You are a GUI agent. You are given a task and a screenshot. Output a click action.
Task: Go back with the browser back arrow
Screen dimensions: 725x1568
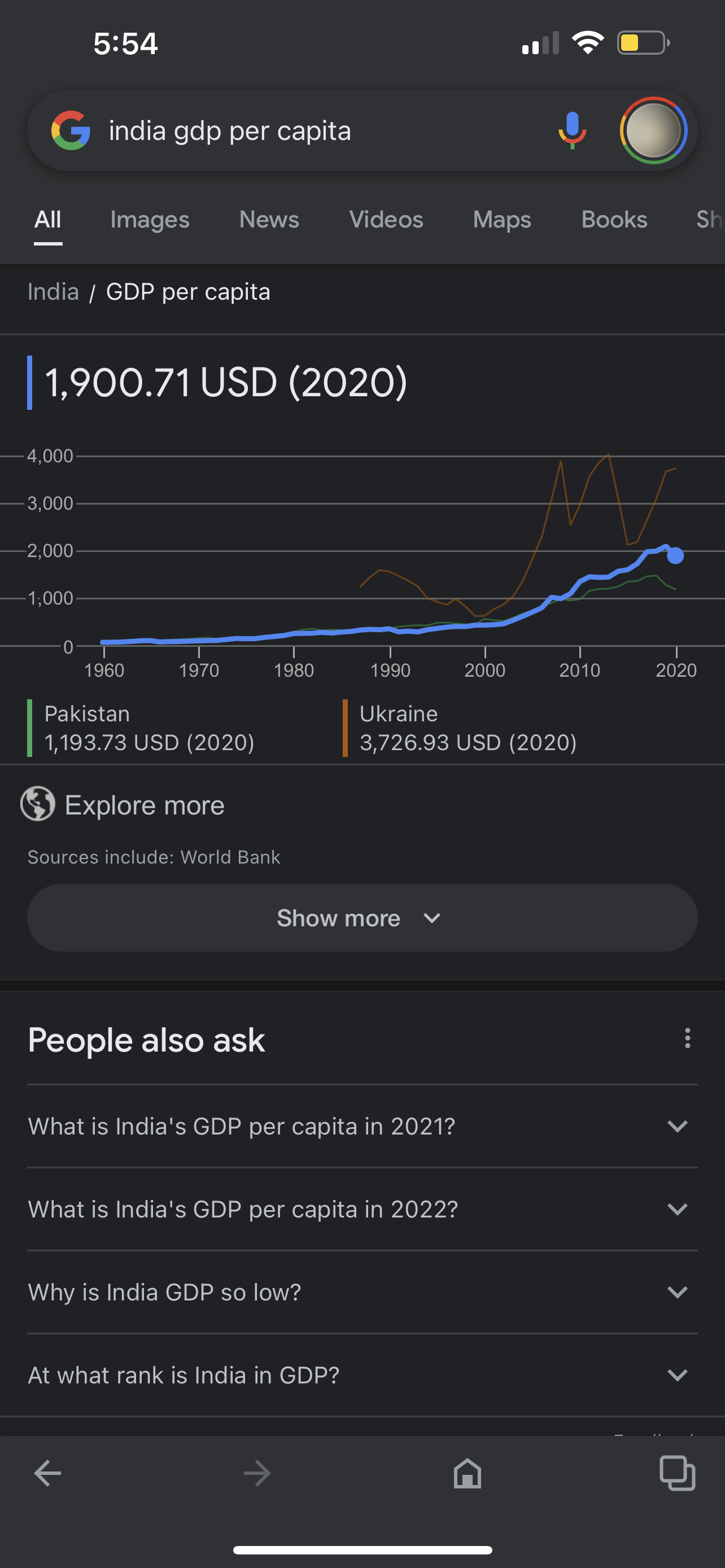coord(47,1474)
